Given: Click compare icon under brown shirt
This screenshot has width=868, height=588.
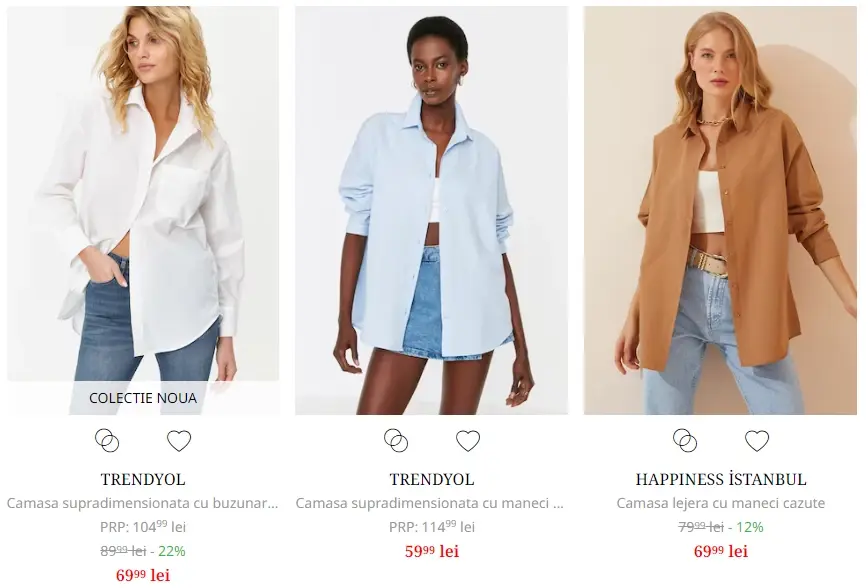Looking at the screenshot, I should click(x=685, y=441).
